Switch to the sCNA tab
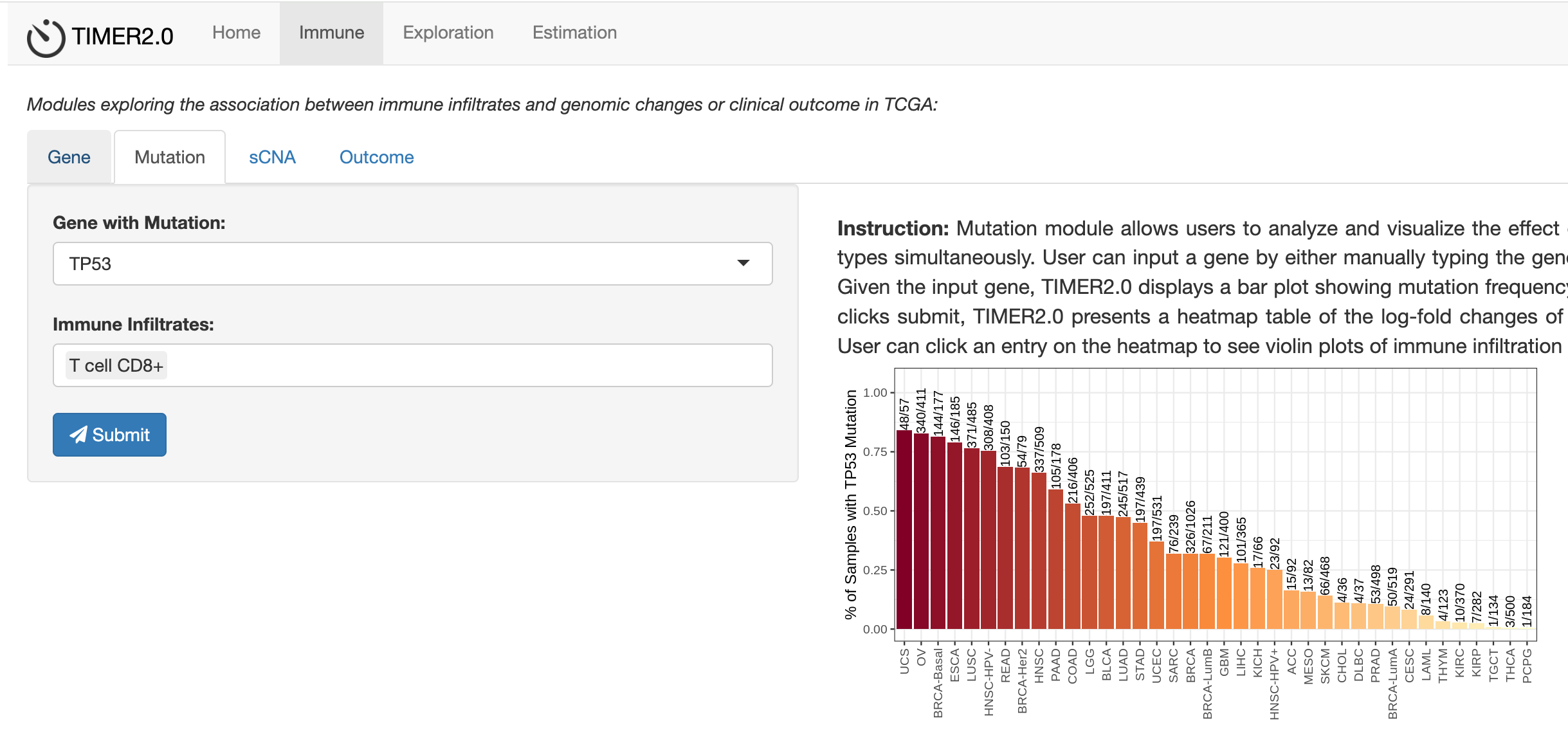 272,158
